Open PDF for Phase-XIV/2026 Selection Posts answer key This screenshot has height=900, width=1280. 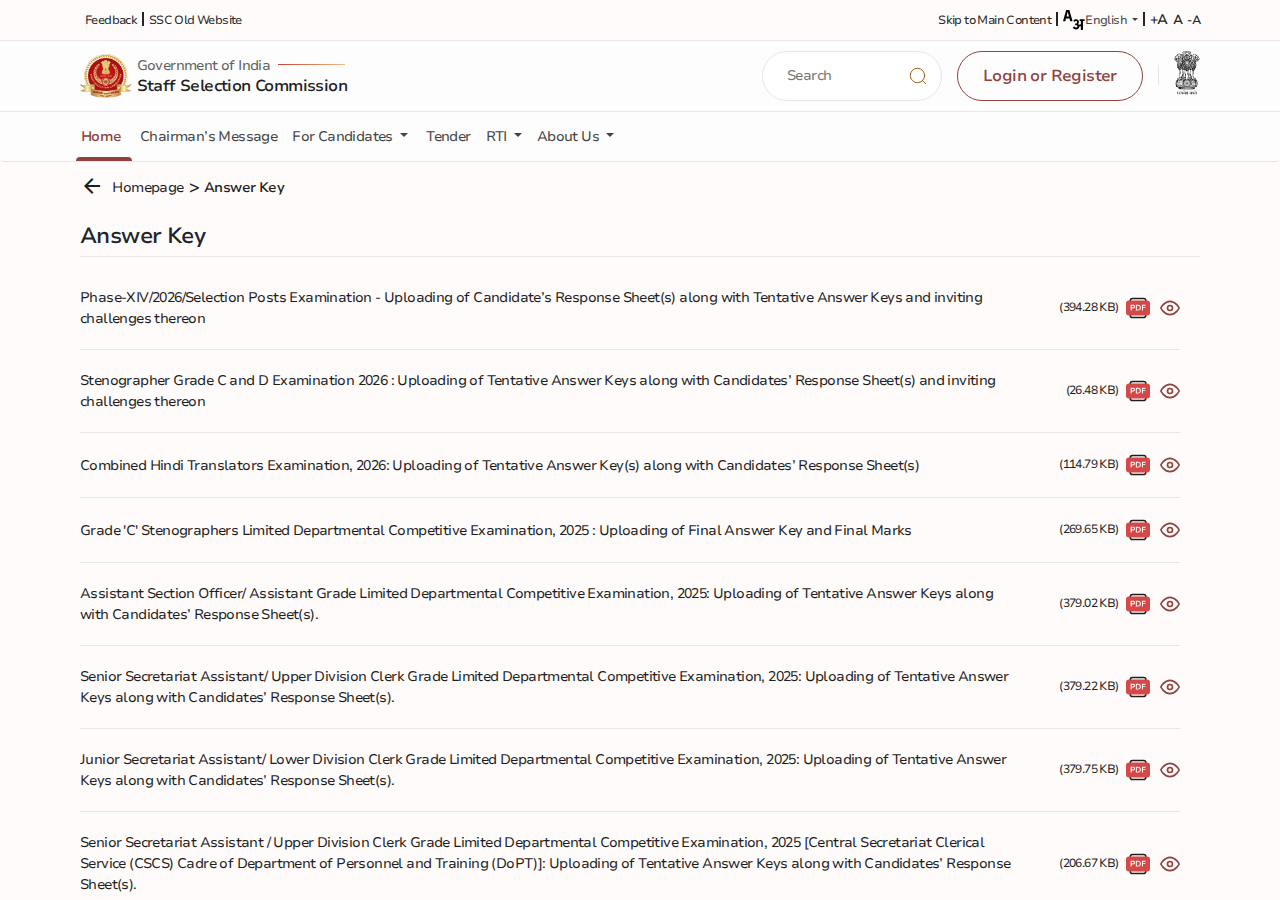1138,308
